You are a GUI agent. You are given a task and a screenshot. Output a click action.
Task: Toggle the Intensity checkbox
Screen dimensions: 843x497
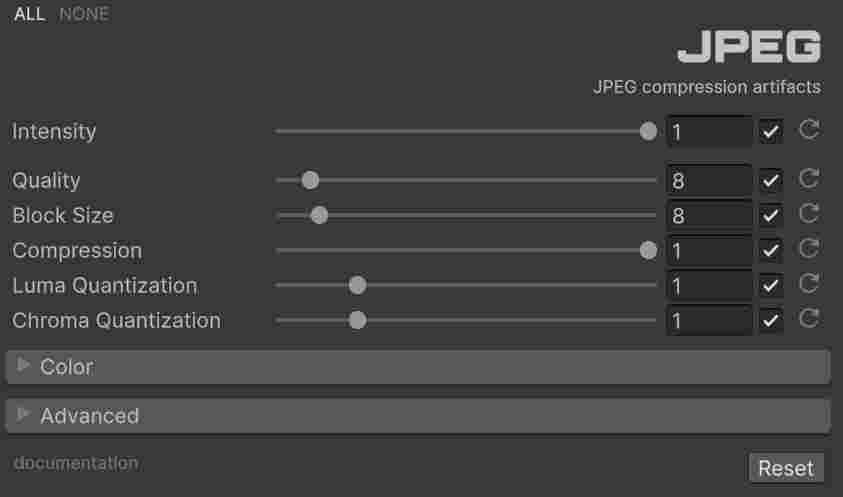(x=770, y=131)
